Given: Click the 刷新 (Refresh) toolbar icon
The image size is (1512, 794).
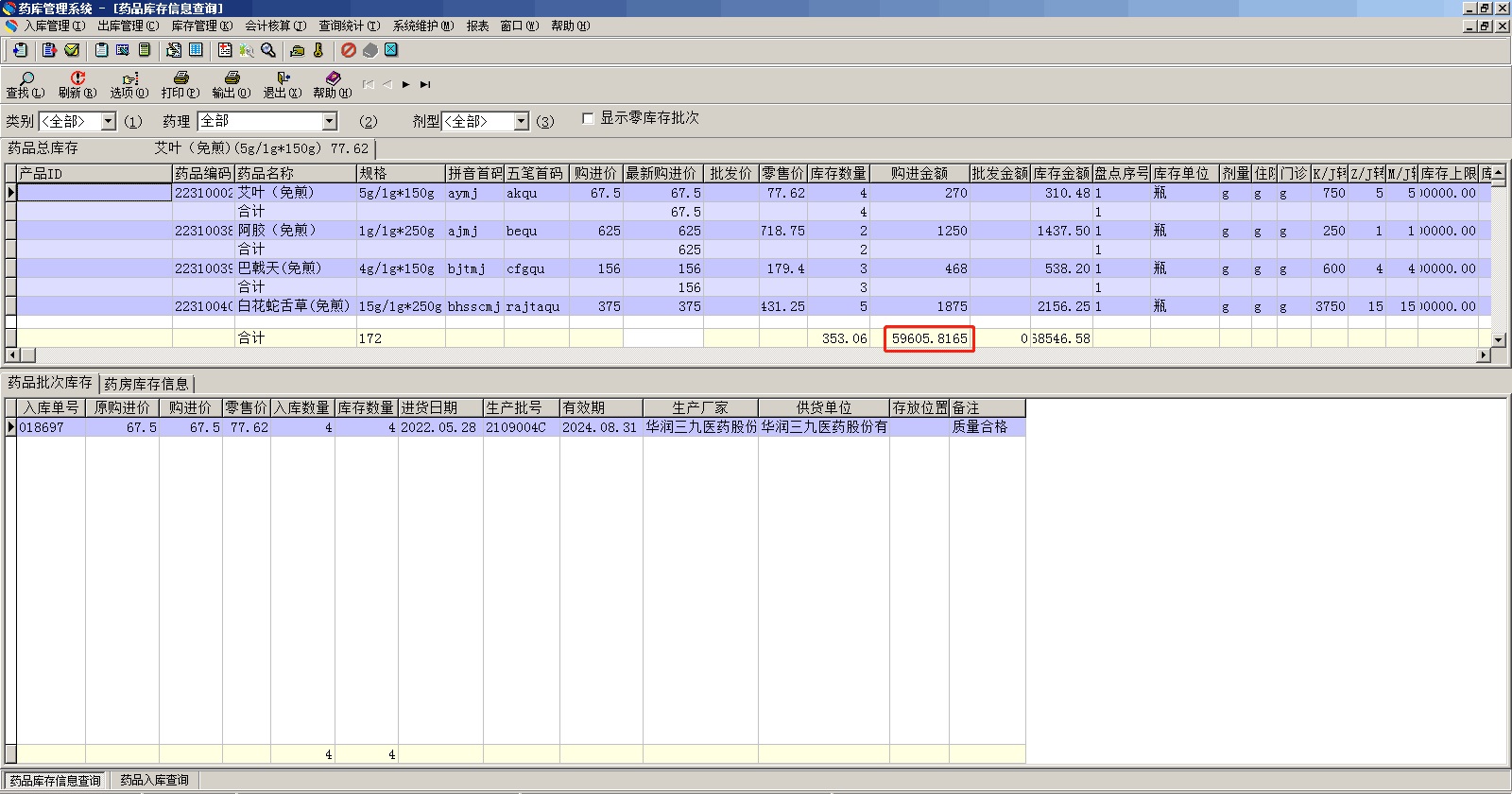Looking at the screenshot, I should click(x=77, y=84).
